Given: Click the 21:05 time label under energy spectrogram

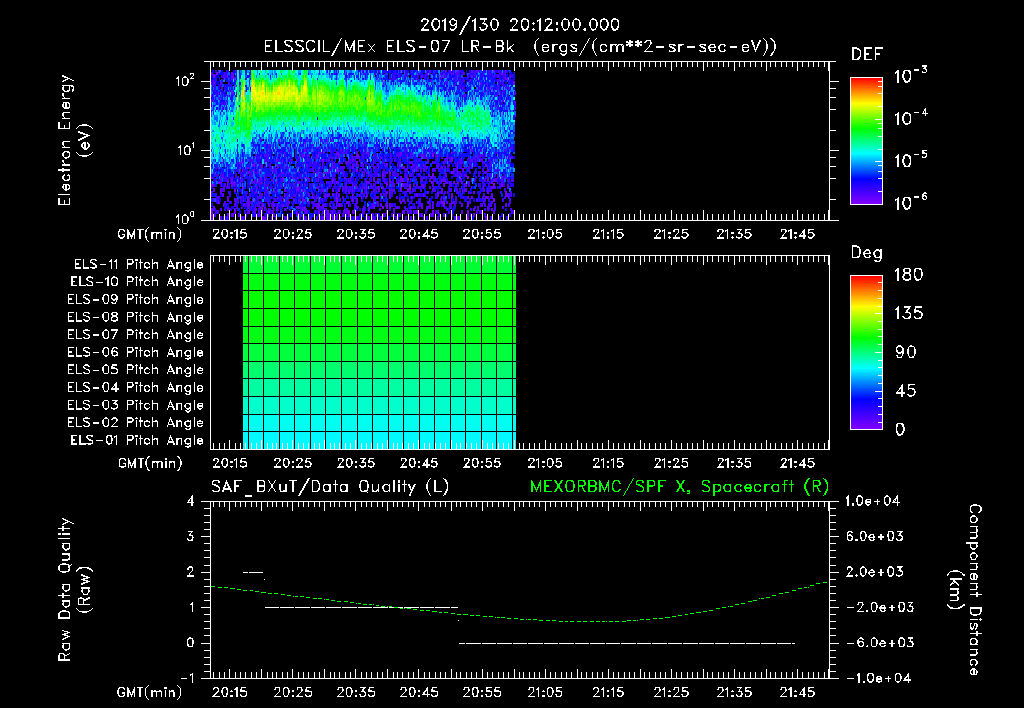Looking at the screenshot, I should pyautogui.click(x=545, y=234).
